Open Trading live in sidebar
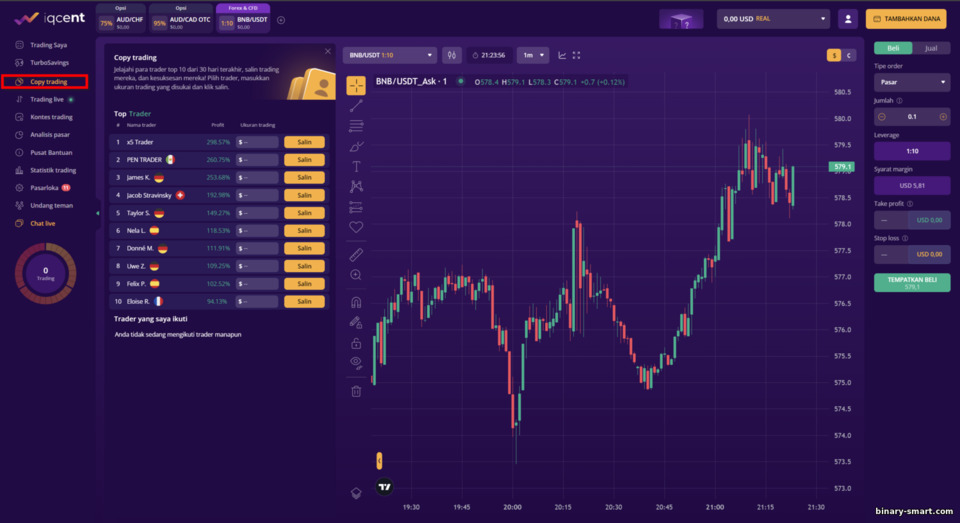The height and width of the screenshot is (523, 960). coord(47,99)
